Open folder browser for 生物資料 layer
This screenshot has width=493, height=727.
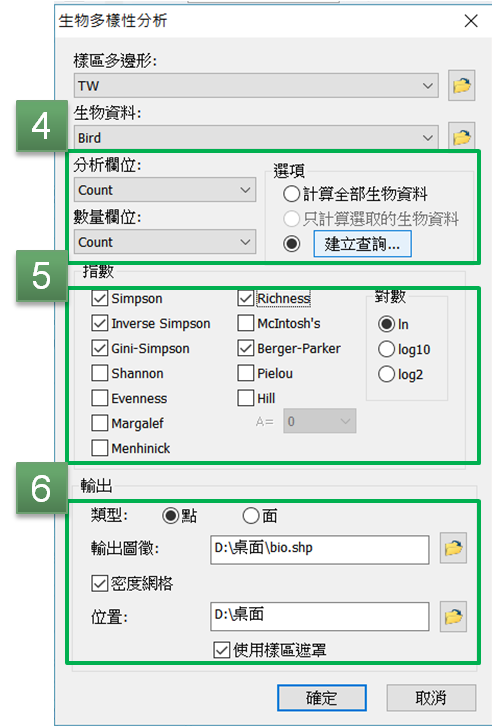click(x=461, y=137)
